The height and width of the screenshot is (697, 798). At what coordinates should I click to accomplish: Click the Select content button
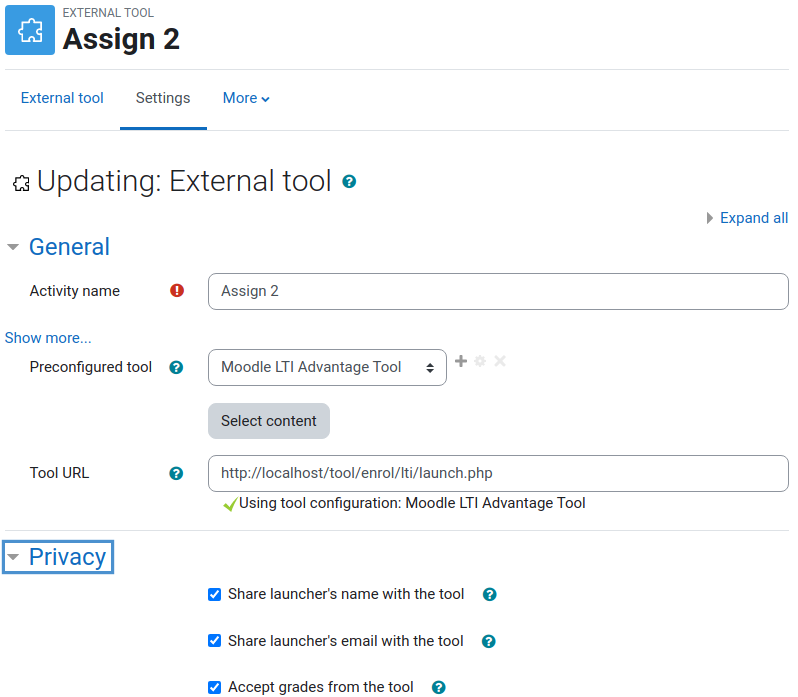pos(269,421)
